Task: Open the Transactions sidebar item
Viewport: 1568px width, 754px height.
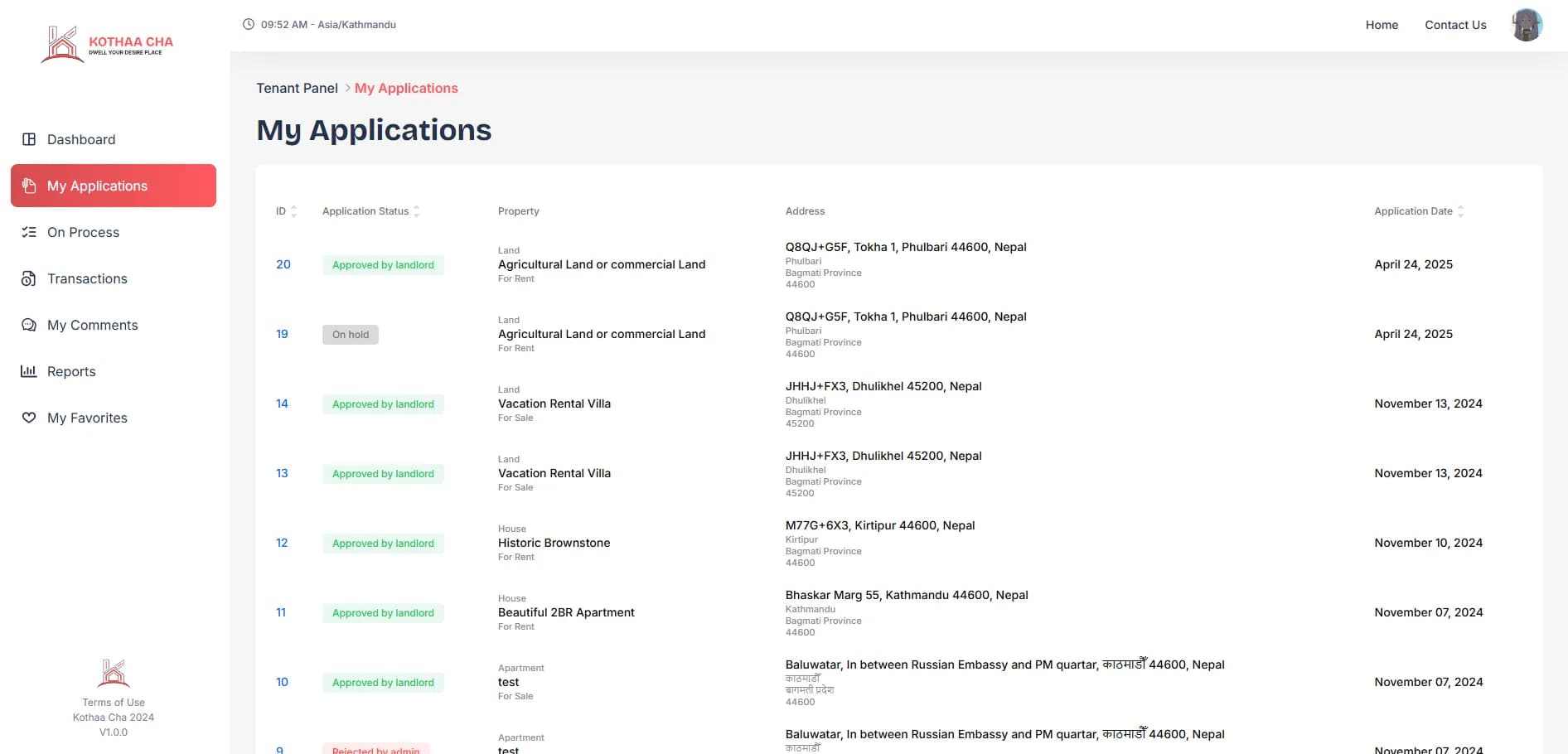Action: coord(114,278)
